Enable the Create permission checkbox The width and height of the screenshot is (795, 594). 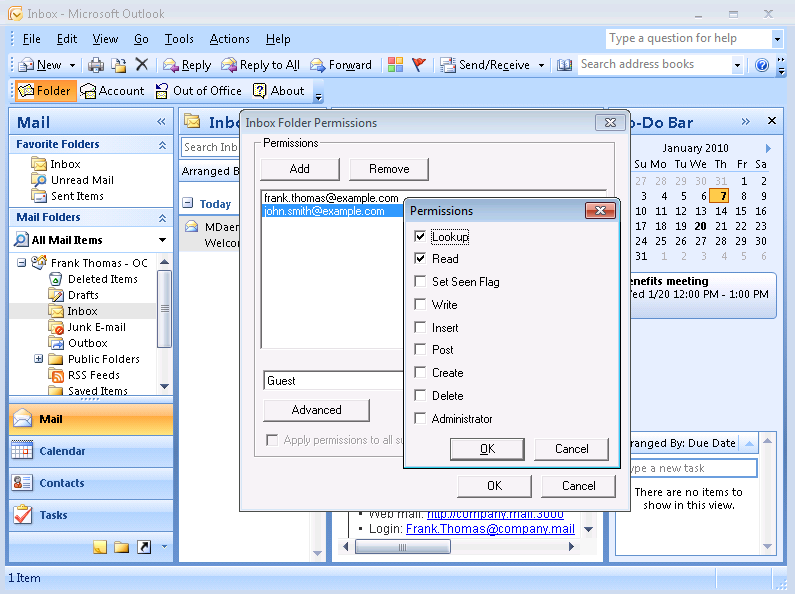click(x=420, y=373)
